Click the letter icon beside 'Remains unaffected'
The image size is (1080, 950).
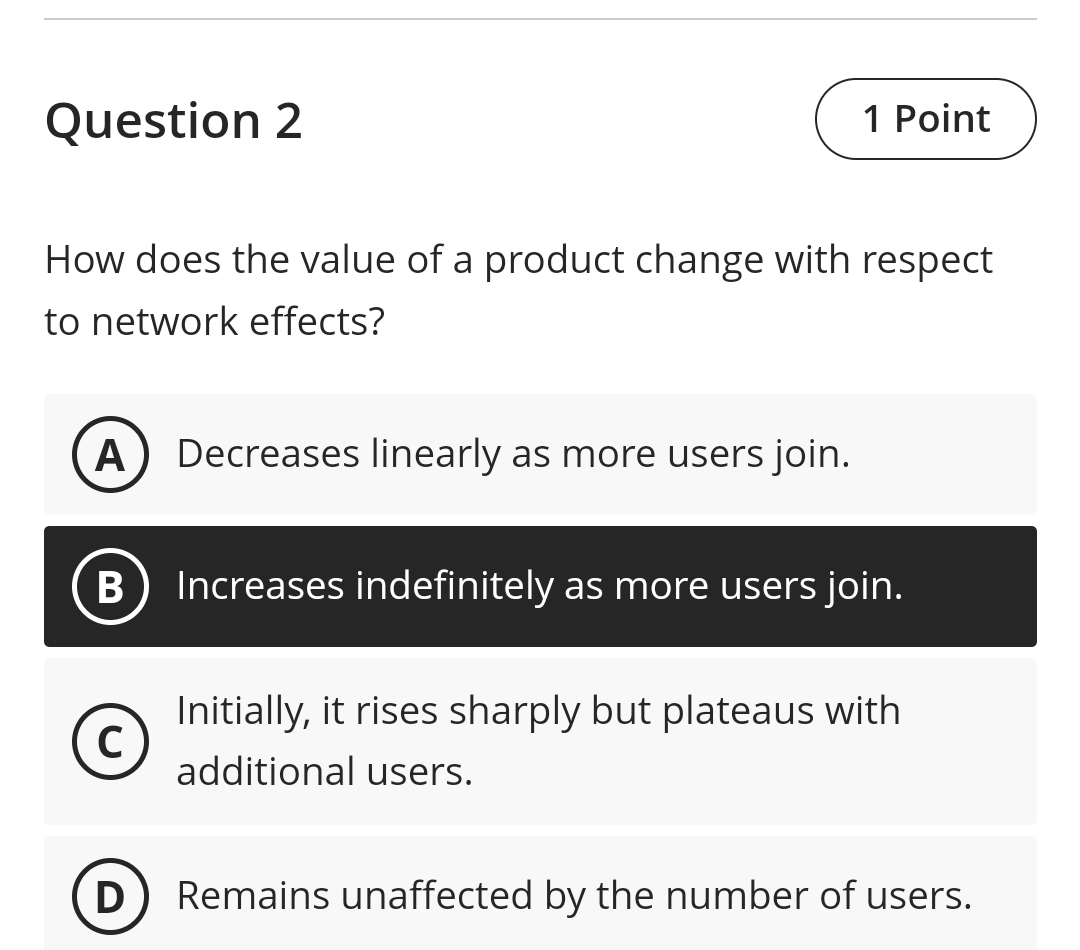[110, 895]
